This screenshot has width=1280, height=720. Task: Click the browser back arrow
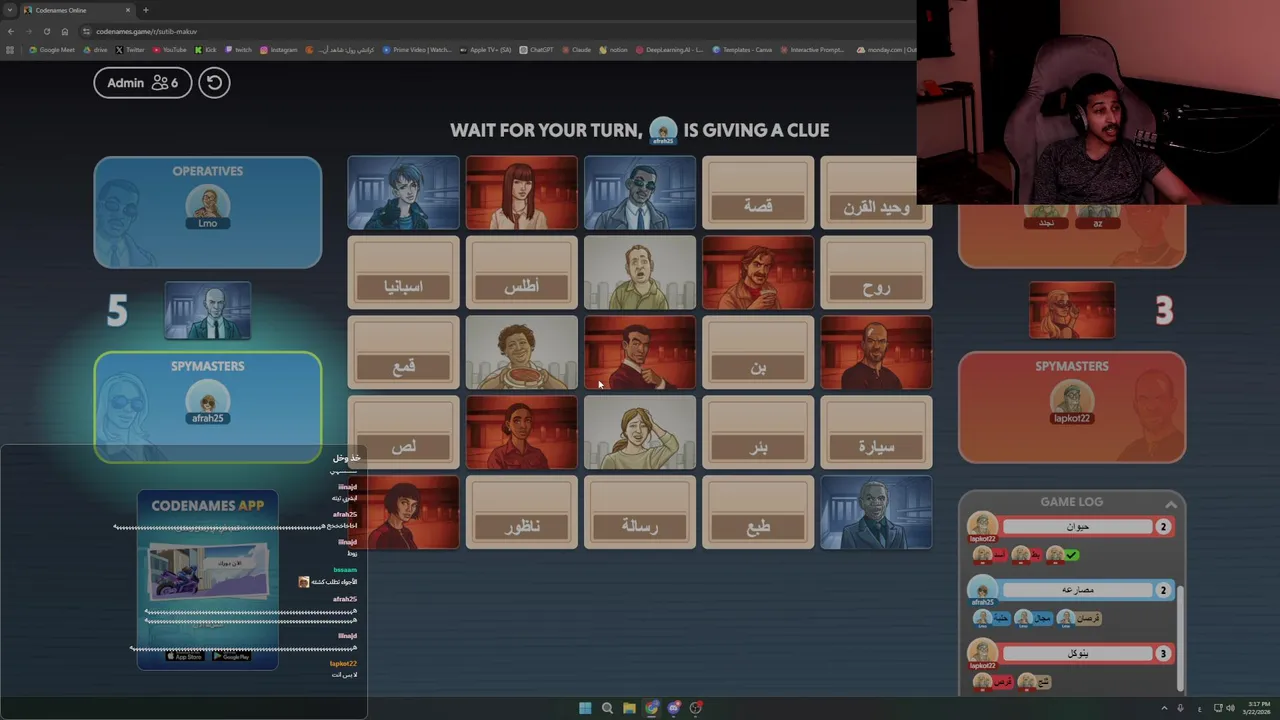pyautogui.click(x=11, y=31)
